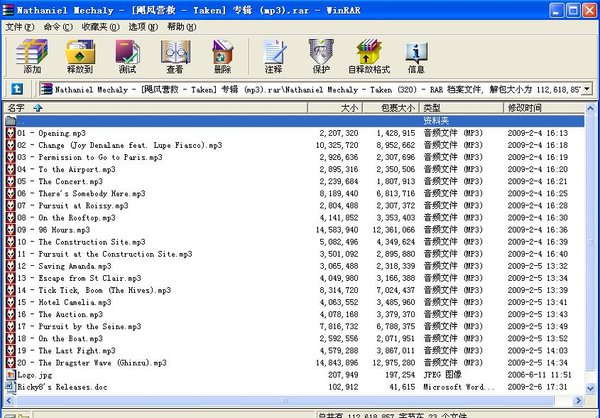Select 15 - Hotel Camelia.mp3
600x418 pixels.
click(64, 302)
